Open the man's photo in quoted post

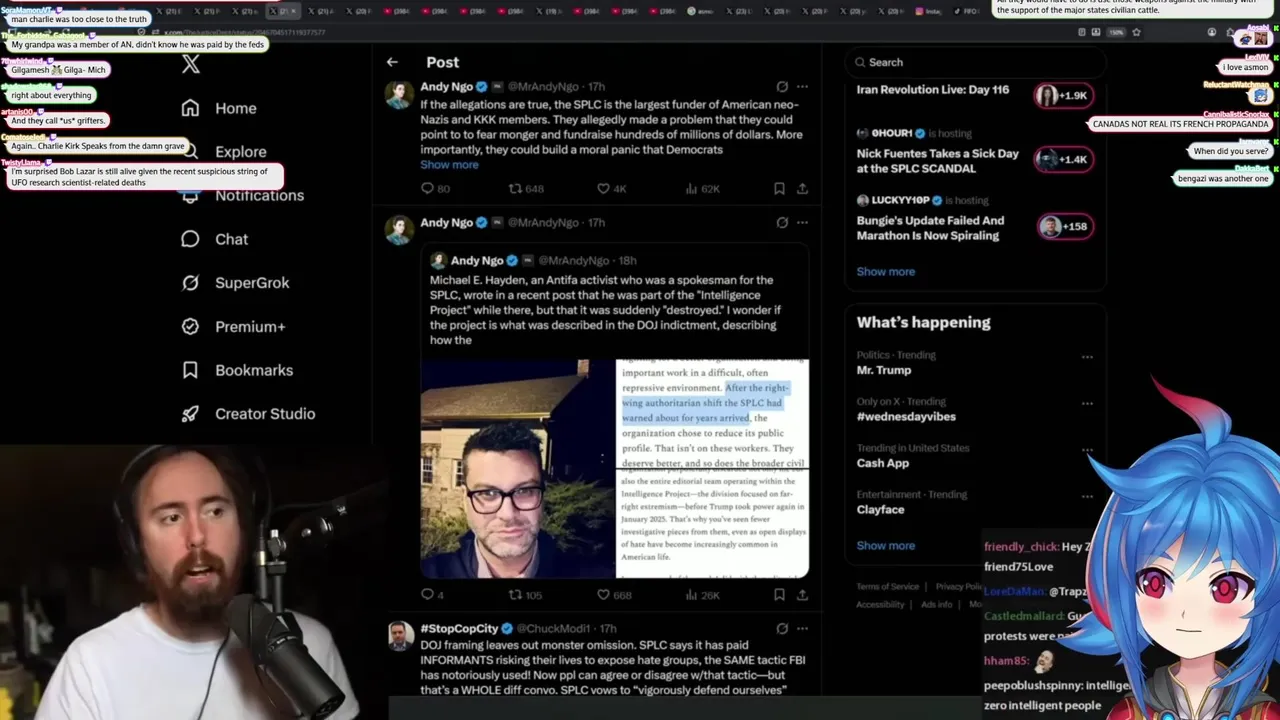pos(517,469)
